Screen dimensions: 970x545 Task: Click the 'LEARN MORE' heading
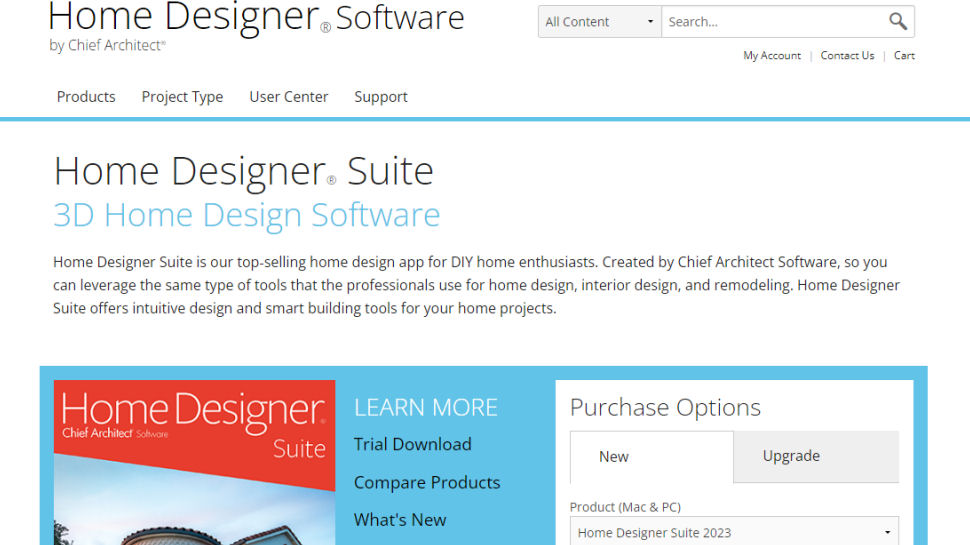[x=426, y=408]
